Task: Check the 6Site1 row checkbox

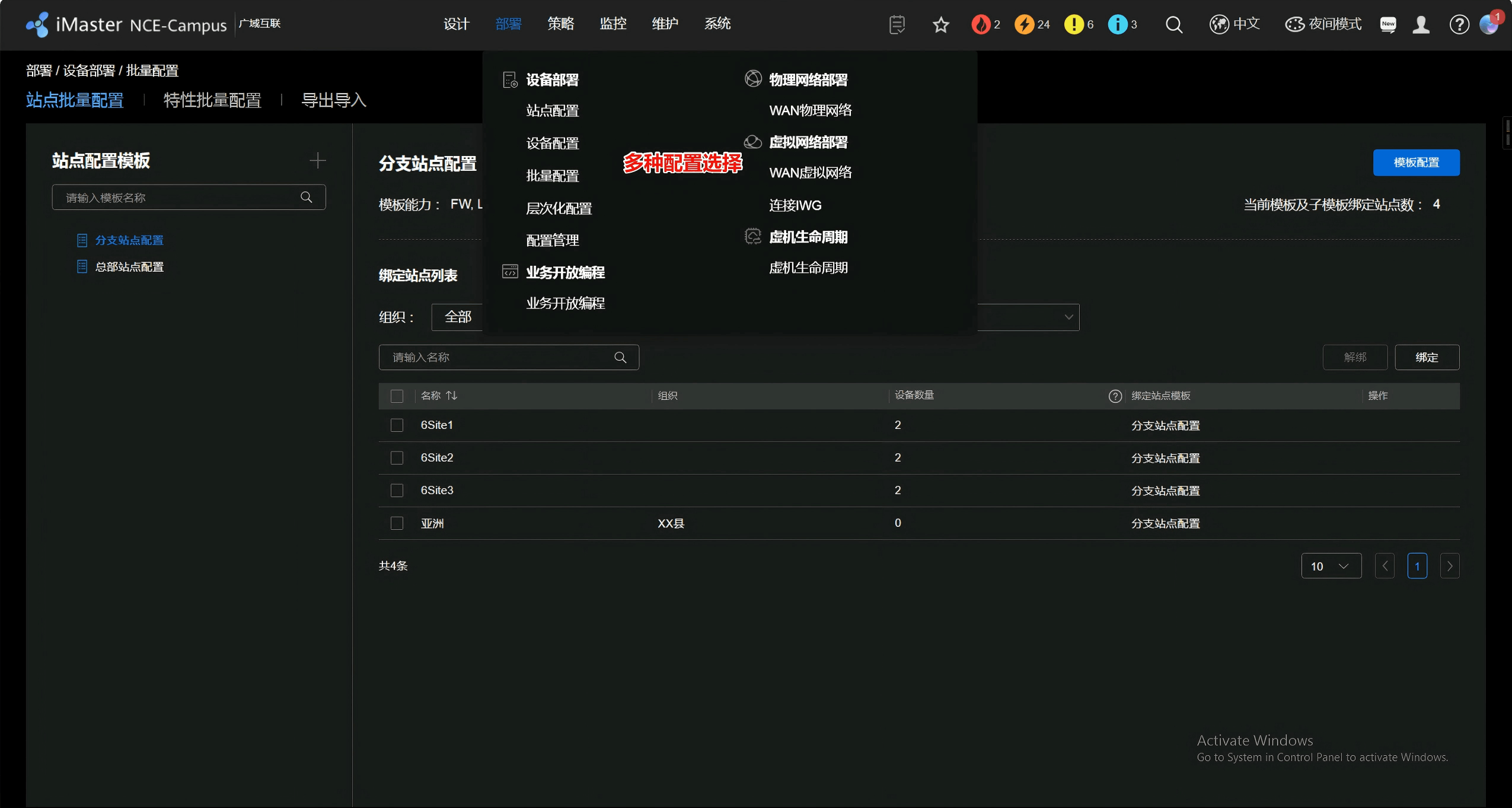Action: (397, 425)
